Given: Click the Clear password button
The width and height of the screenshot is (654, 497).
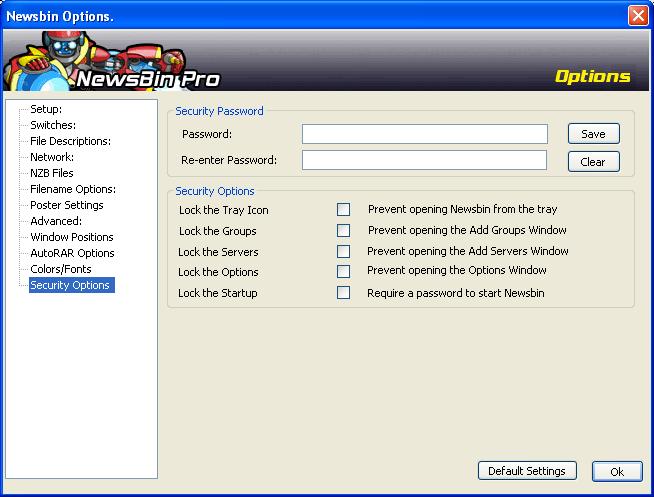Looking at the screenshot, I should pos(593,161).
